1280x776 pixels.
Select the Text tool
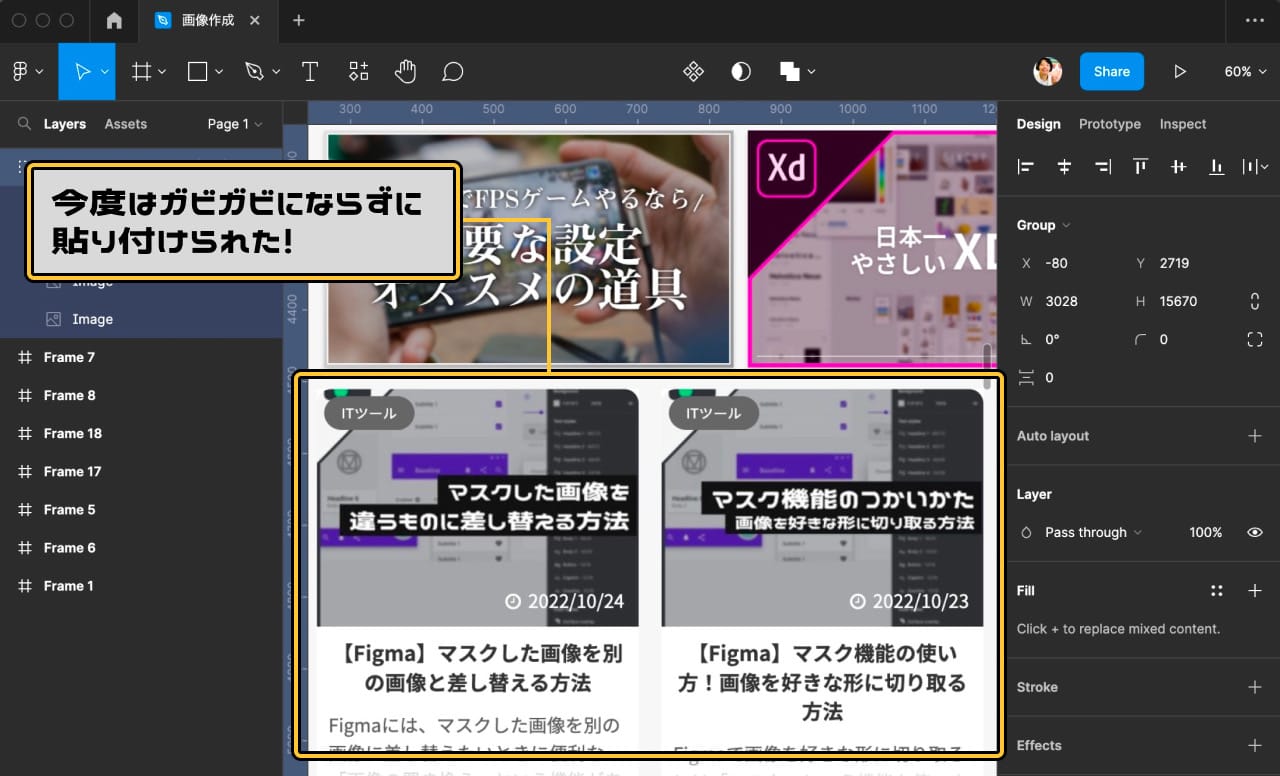coord(310,72)
